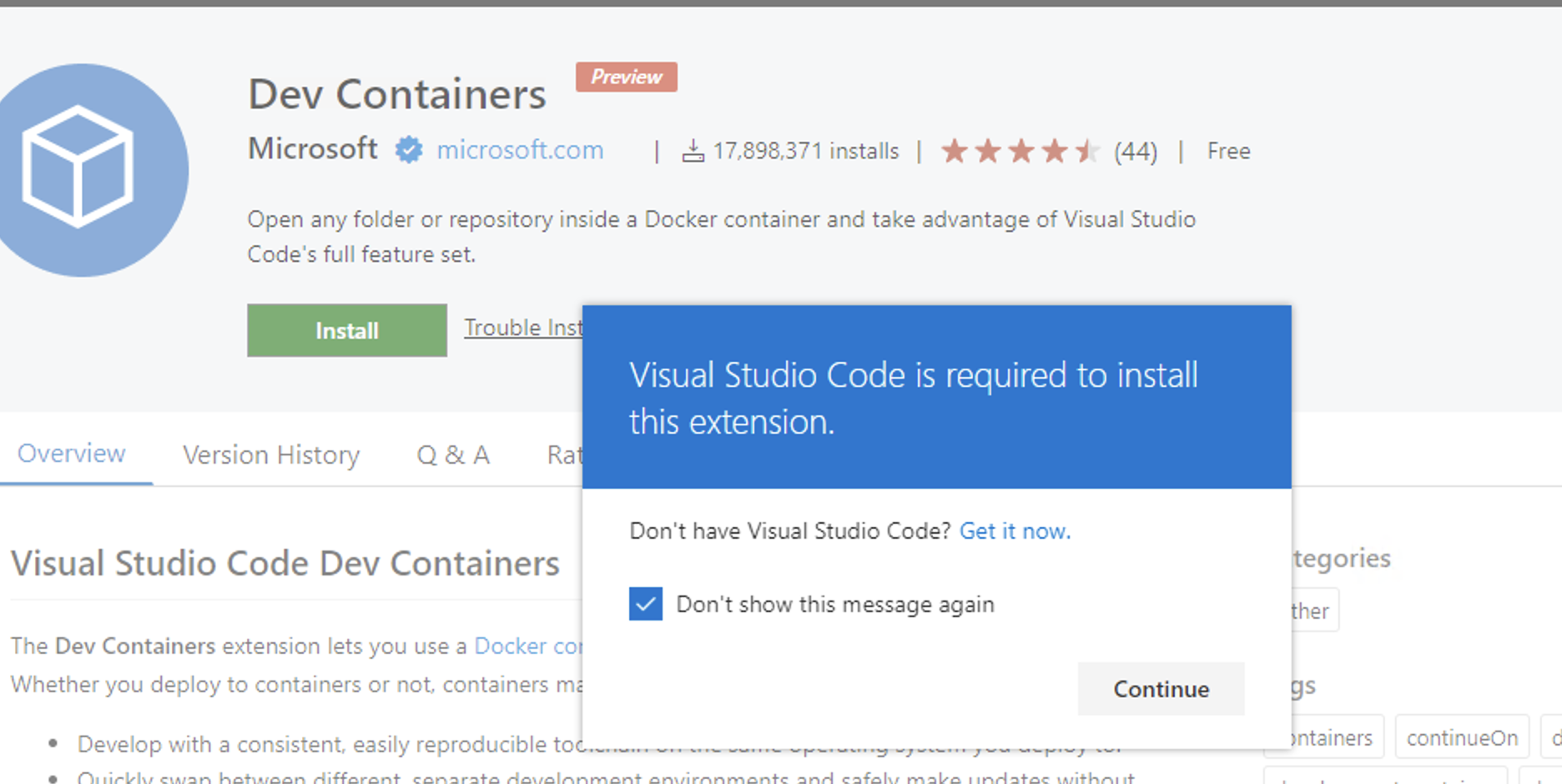Uncheck "Don't show this message again"
The image size is (1562, 784).
[646, 604]
